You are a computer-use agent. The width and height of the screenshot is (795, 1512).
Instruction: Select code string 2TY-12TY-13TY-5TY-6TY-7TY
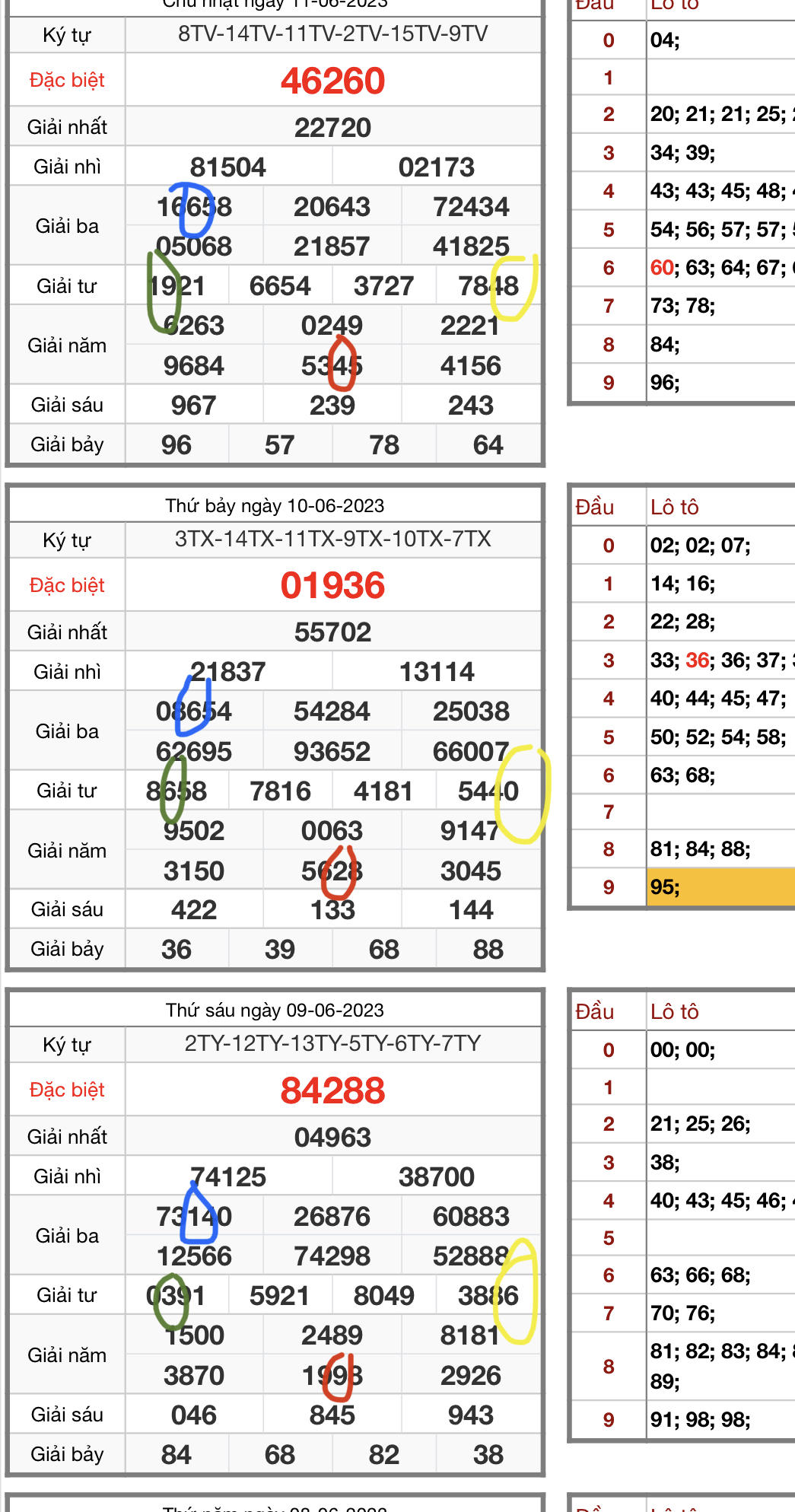click(332, 1043)
